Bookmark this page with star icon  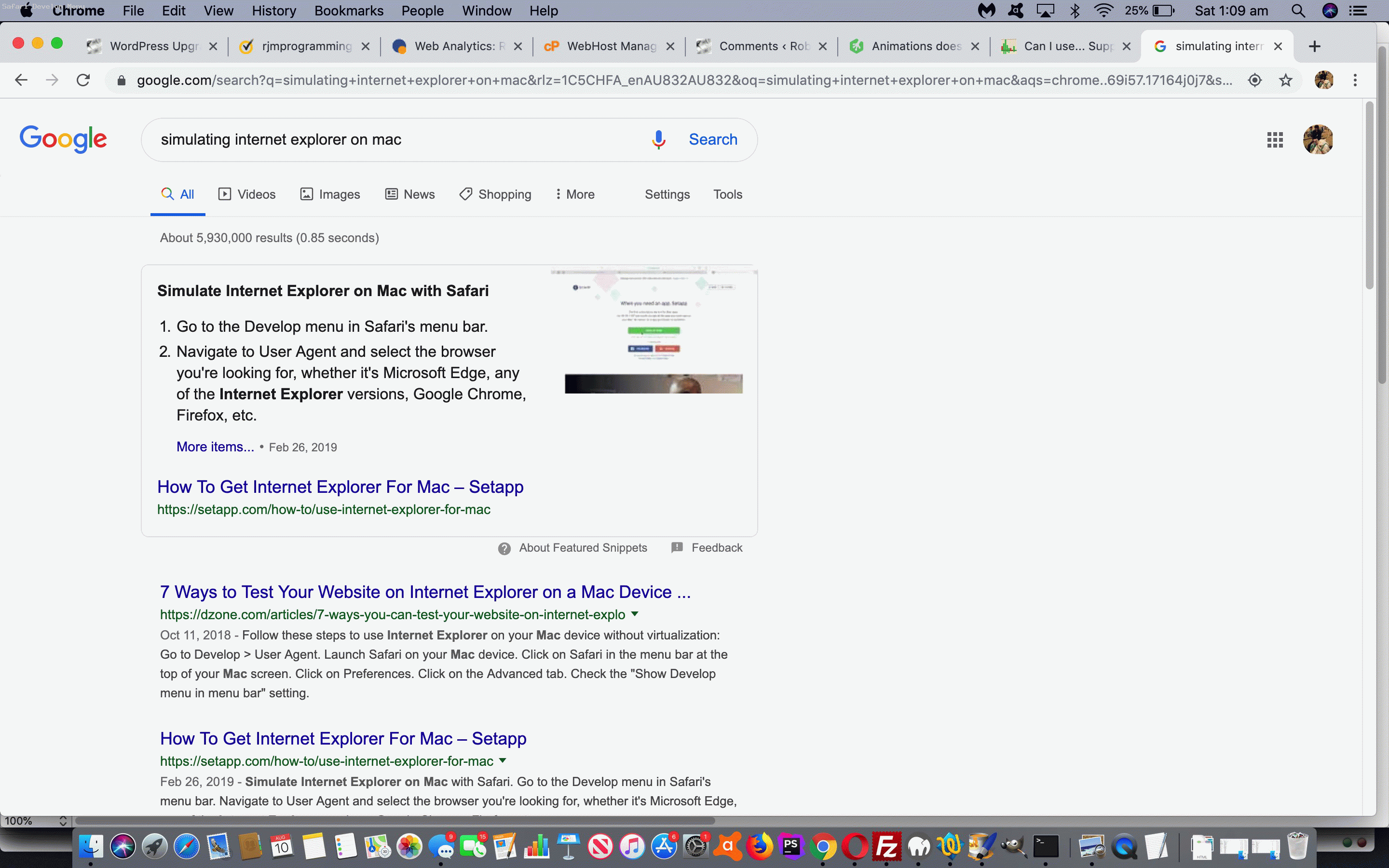click(1286, 80)
